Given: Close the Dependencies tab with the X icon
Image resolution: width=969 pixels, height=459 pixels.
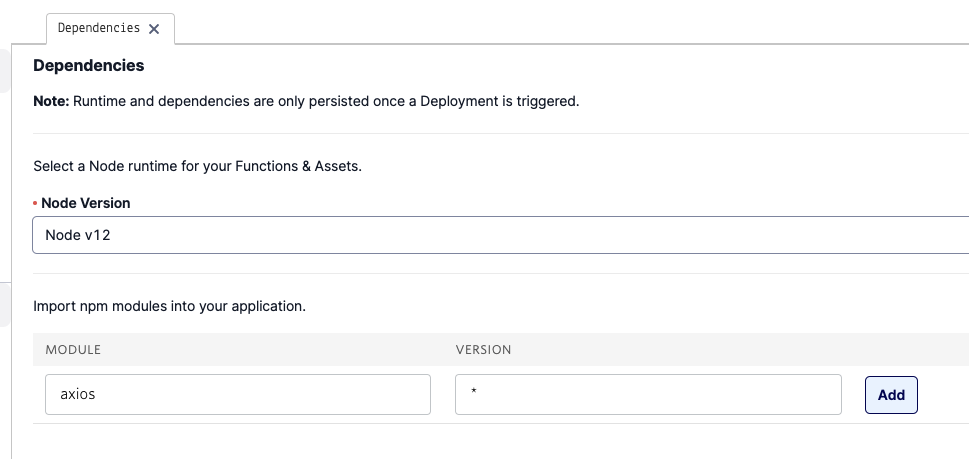Looking at the screenshot, I should [x=154, y=29].
